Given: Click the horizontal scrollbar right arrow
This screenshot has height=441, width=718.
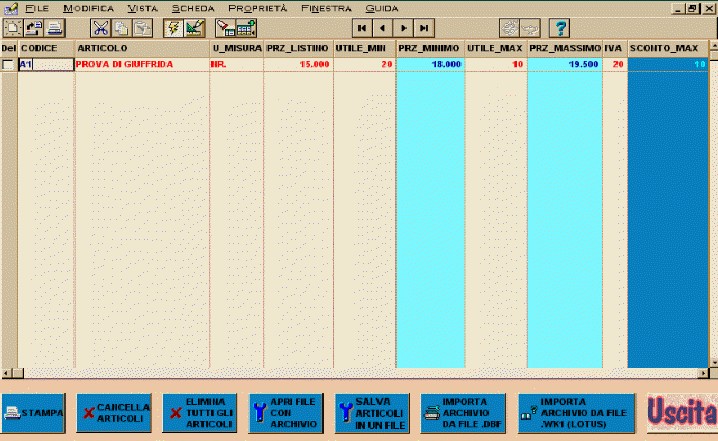Looking at the screenshot, I should [701, 373].
